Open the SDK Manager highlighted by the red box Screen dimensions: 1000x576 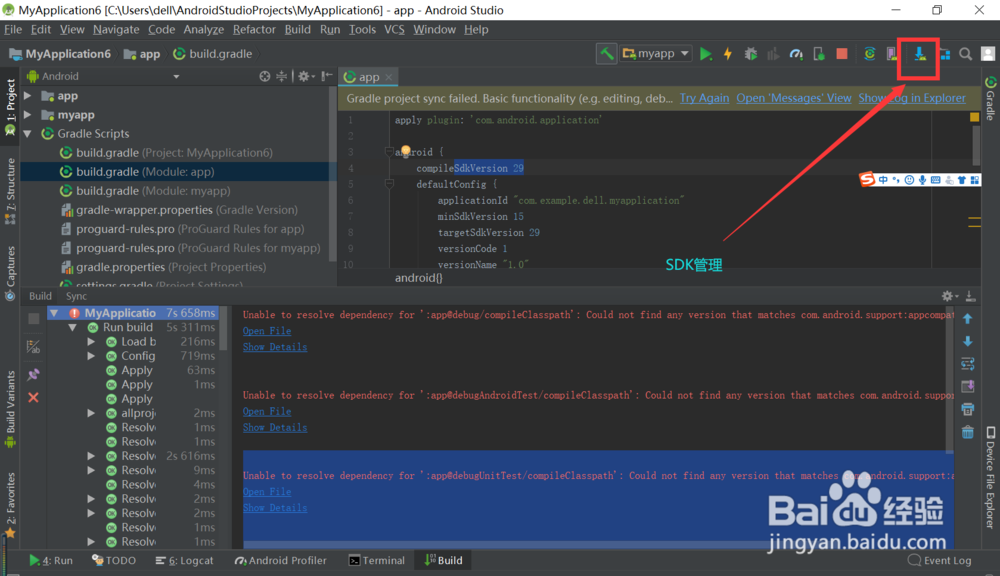coord(918,53)
